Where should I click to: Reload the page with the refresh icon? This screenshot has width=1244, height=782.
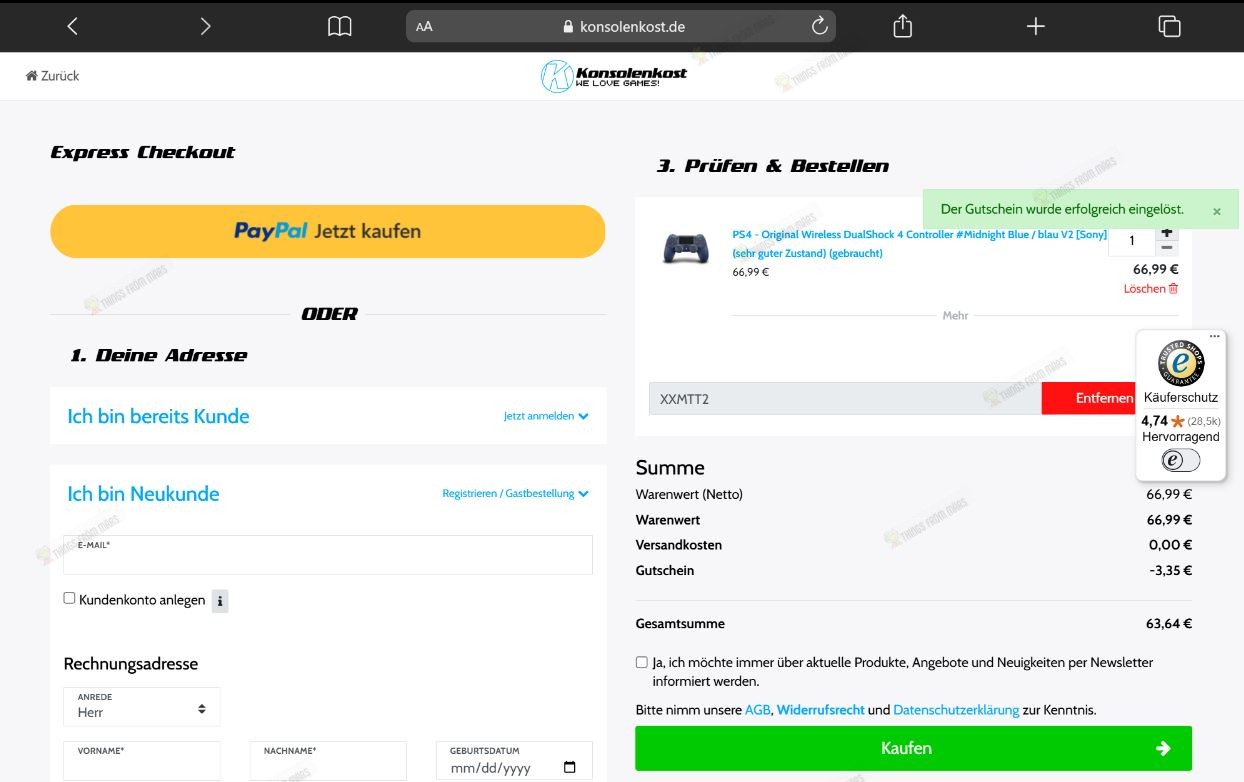coord(819,27)
